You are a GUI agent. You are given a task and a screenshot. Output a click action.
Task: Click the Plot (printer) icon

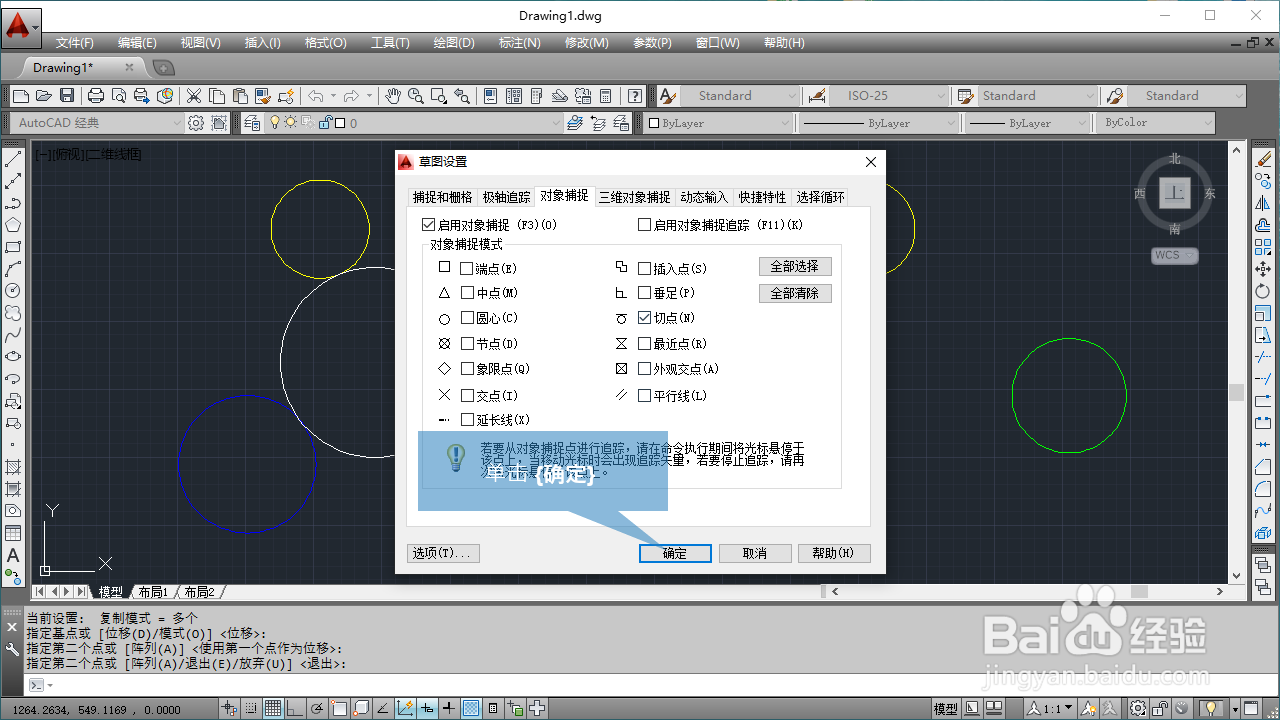(x=96, y=96)
